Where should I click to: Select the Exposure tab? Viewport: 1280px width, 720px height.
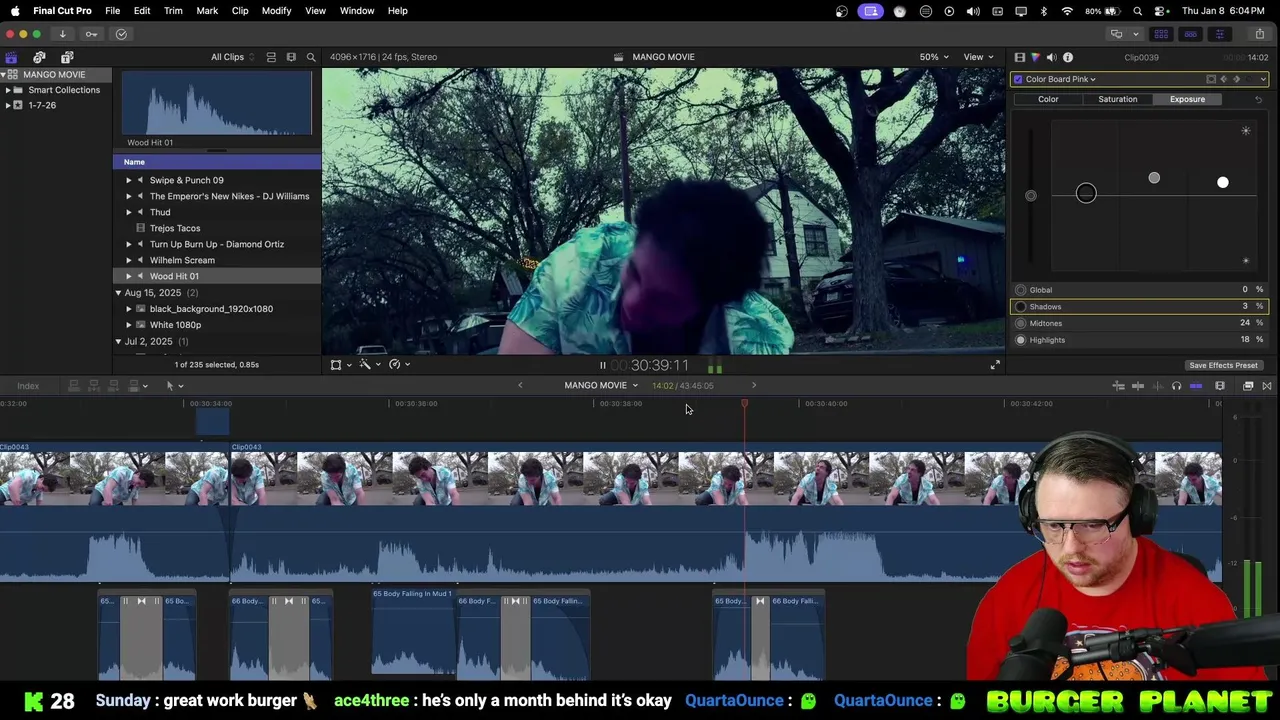tap(1187, 100)
